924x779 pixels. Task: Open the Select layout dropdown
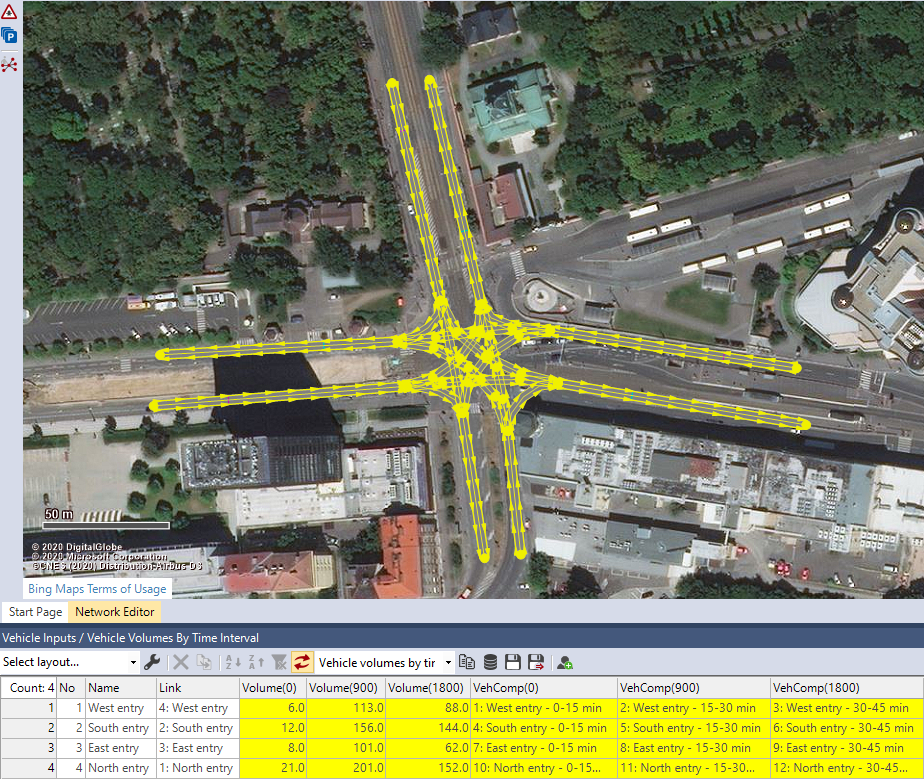click(x=65, y=661)
